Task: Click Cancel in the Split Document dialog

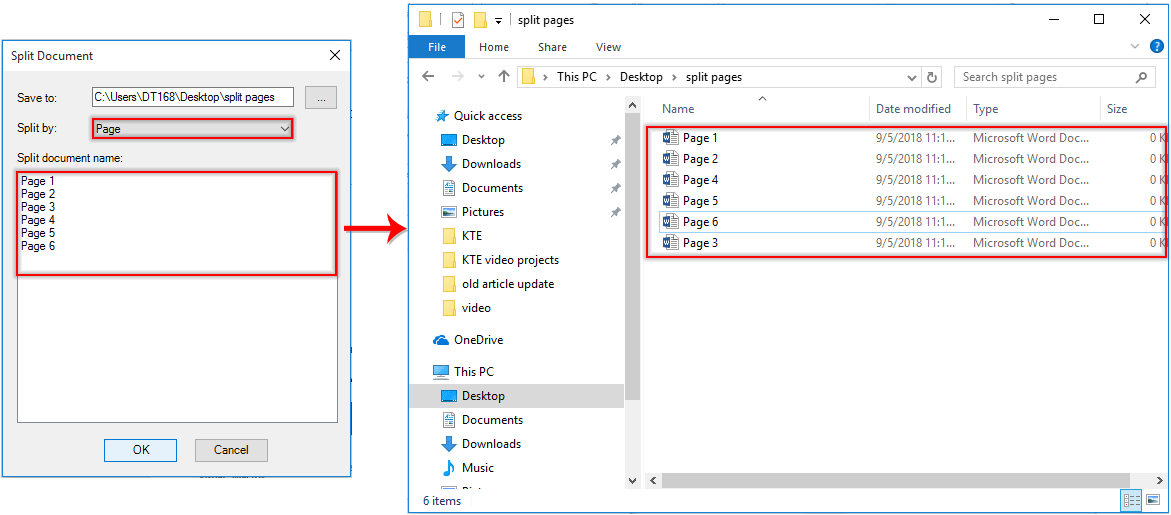Action: click(232, 450)
